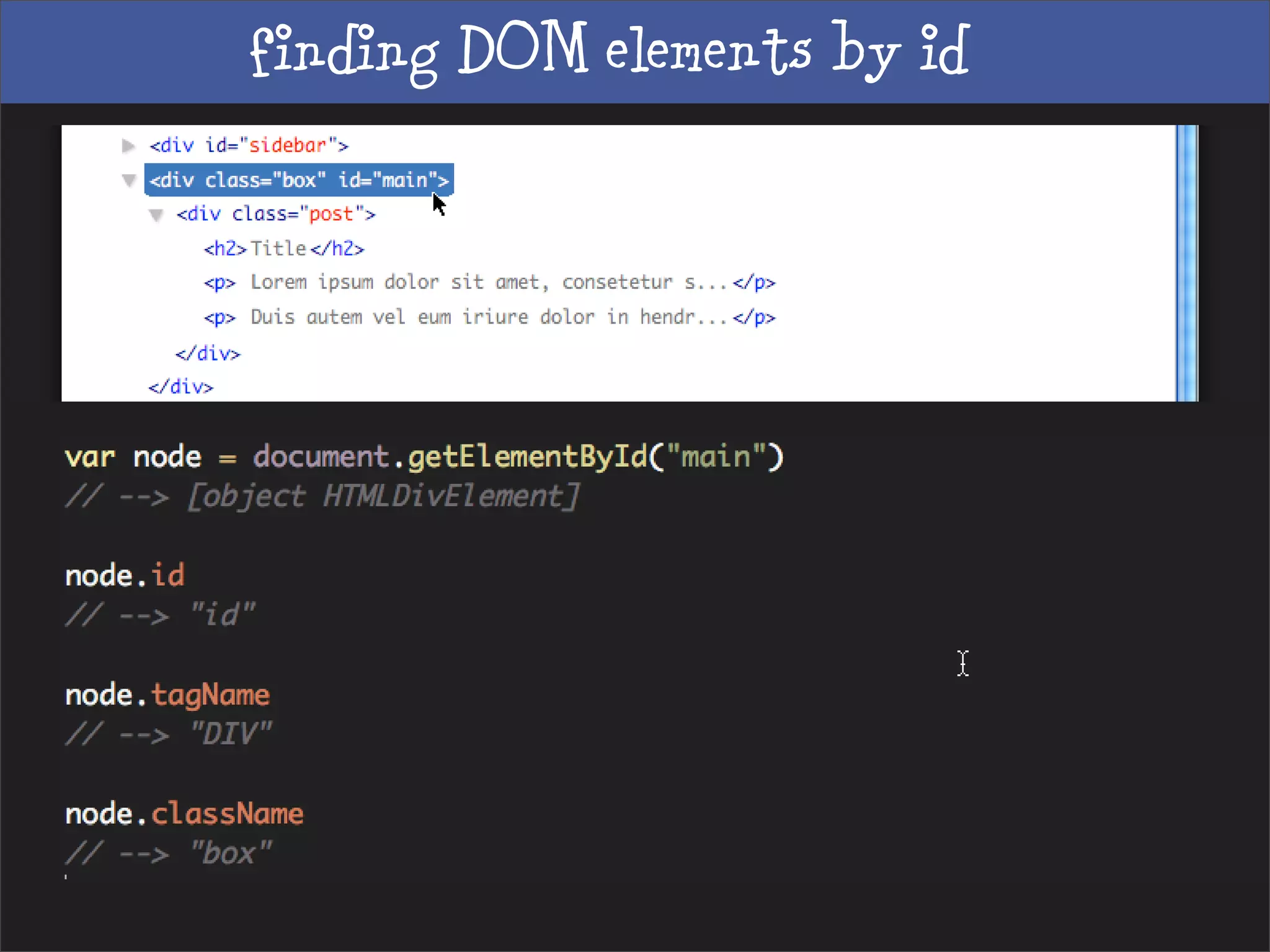Viewport: 1270px width, 952px height.
Task: Click the '// --> "DIV"' comment
Action: [169, 734]
